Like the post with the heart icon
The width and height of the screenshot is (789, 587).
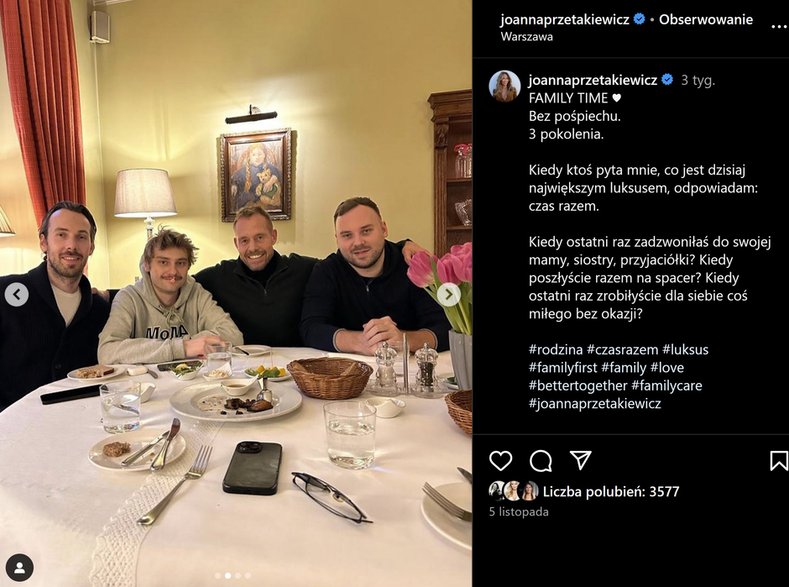point(500,460)
